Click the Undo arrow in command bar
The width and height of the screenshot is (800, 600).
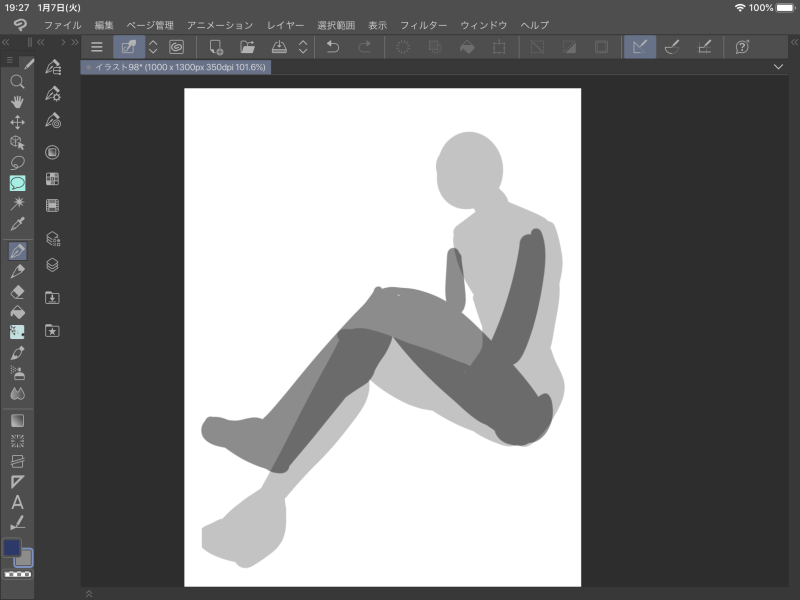pos(333,47)
